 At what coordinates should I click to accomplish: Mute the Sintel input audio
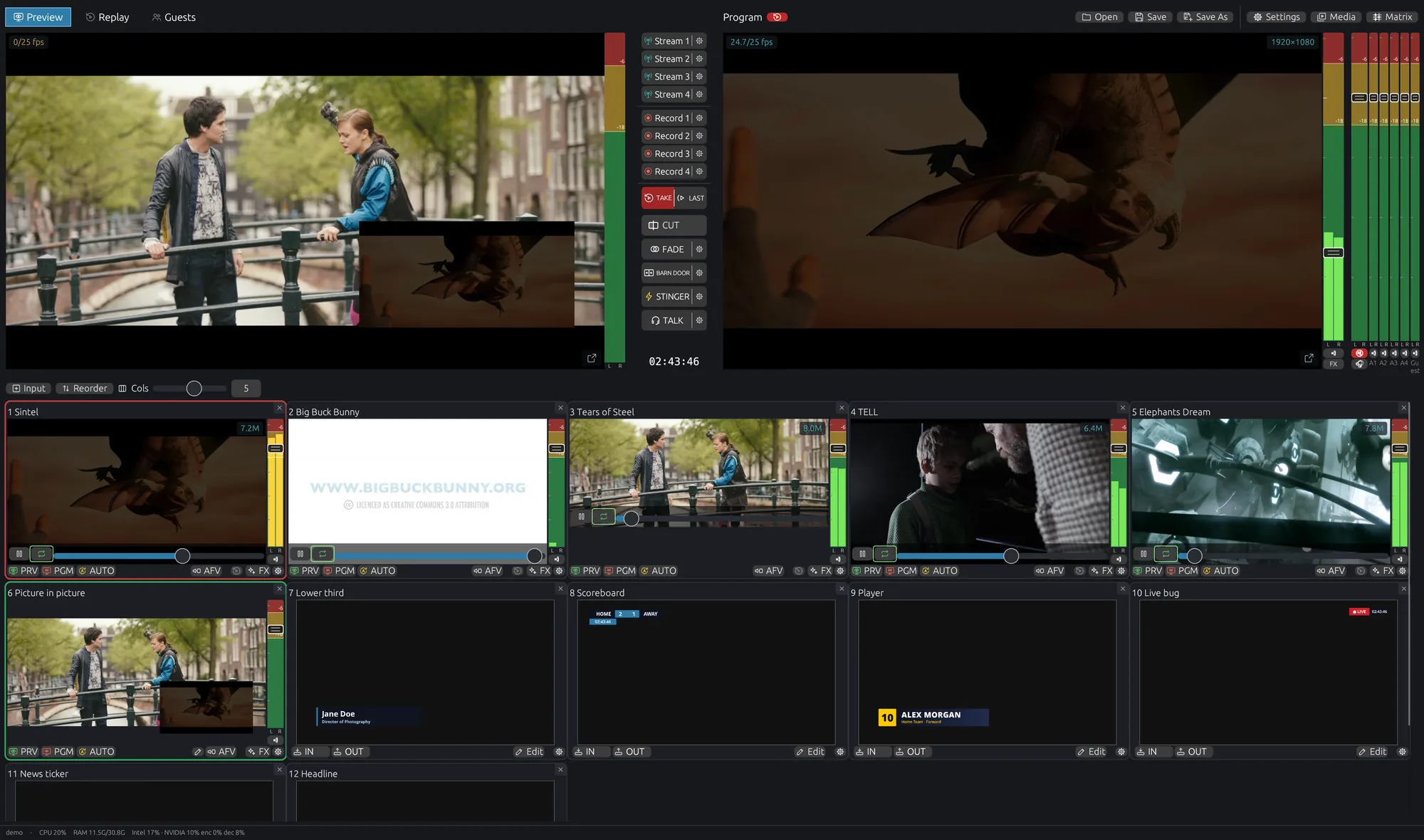[276, 560]
